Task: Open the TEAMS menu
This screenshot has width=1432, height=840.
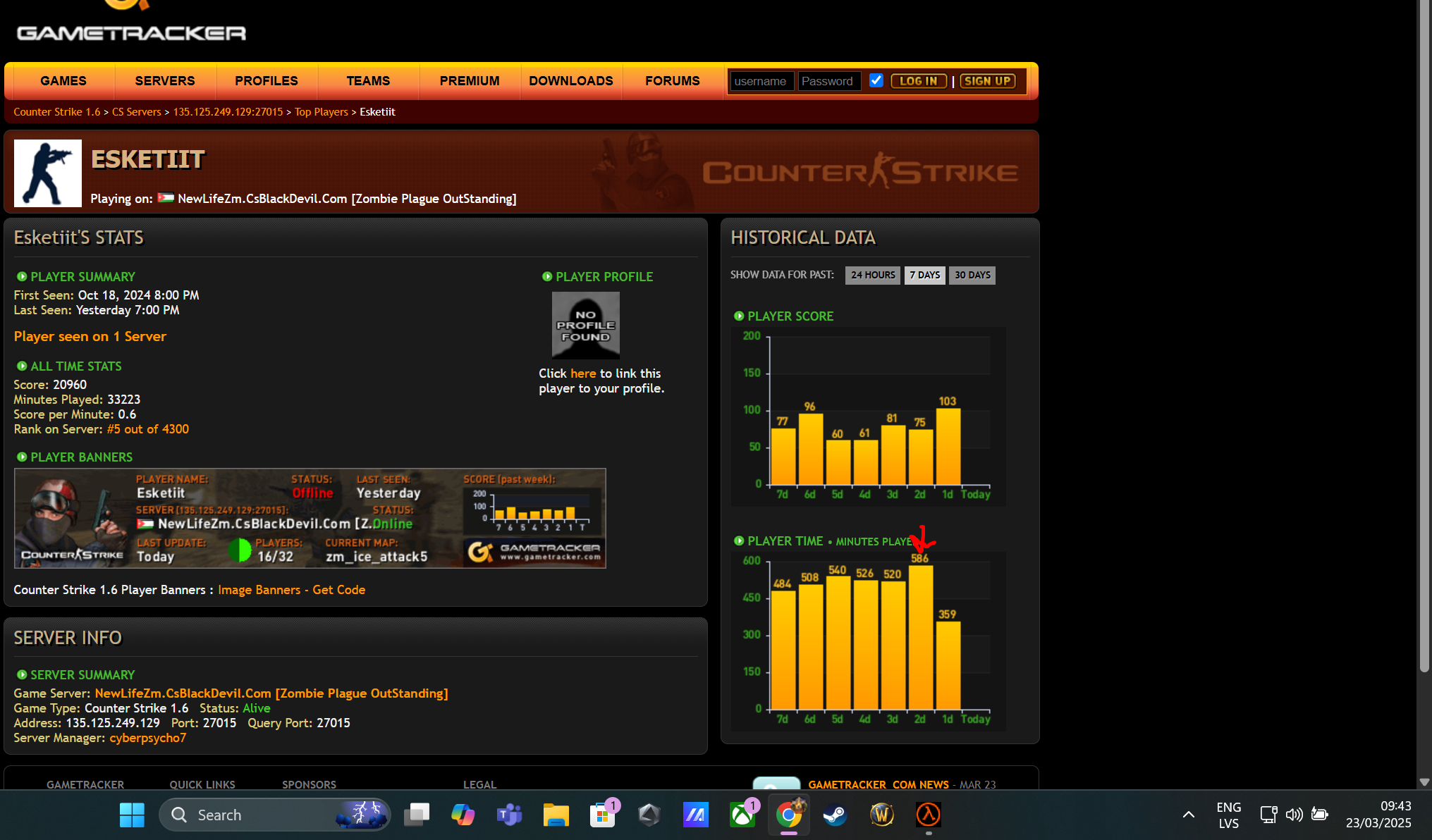Action: coord(368,81)
